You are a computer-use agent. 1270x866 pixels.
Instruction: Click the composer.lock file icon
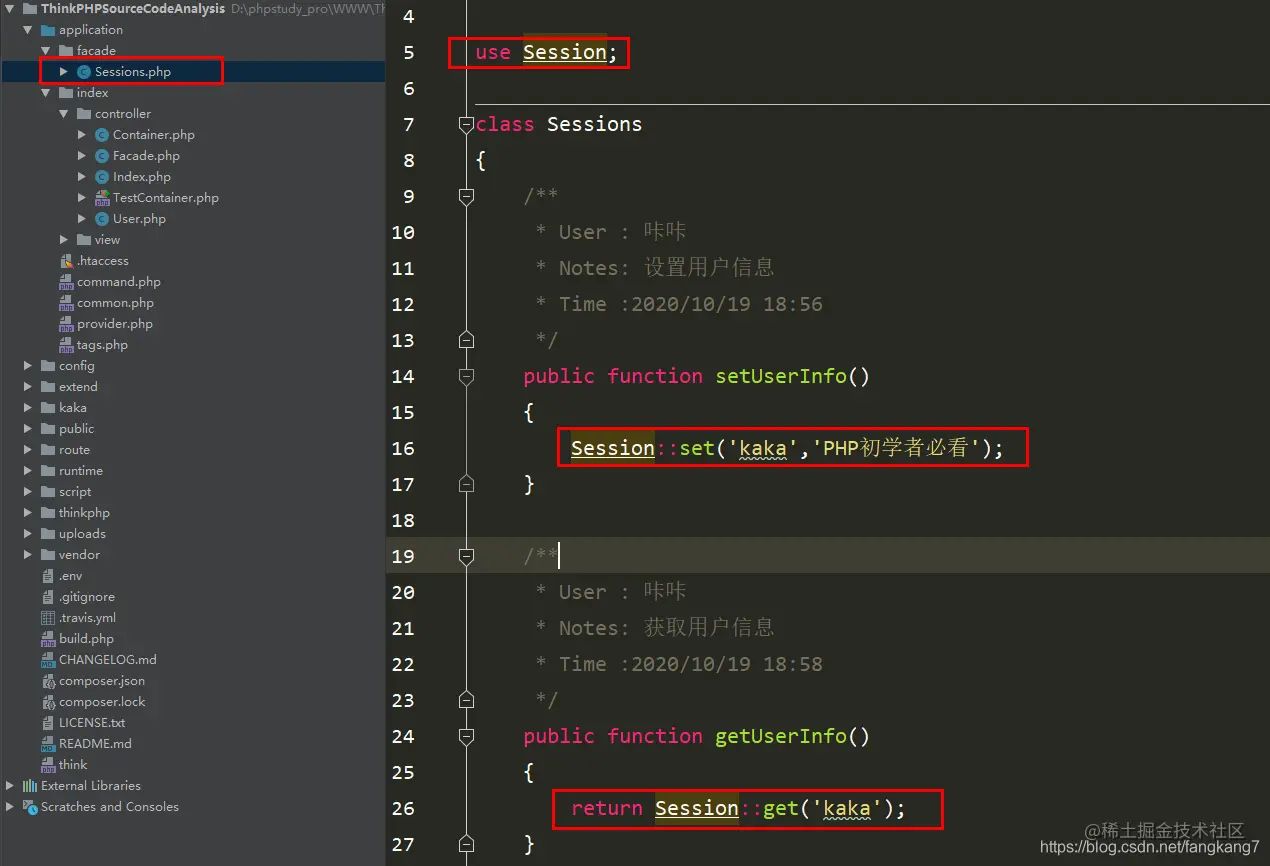[48, 702]
